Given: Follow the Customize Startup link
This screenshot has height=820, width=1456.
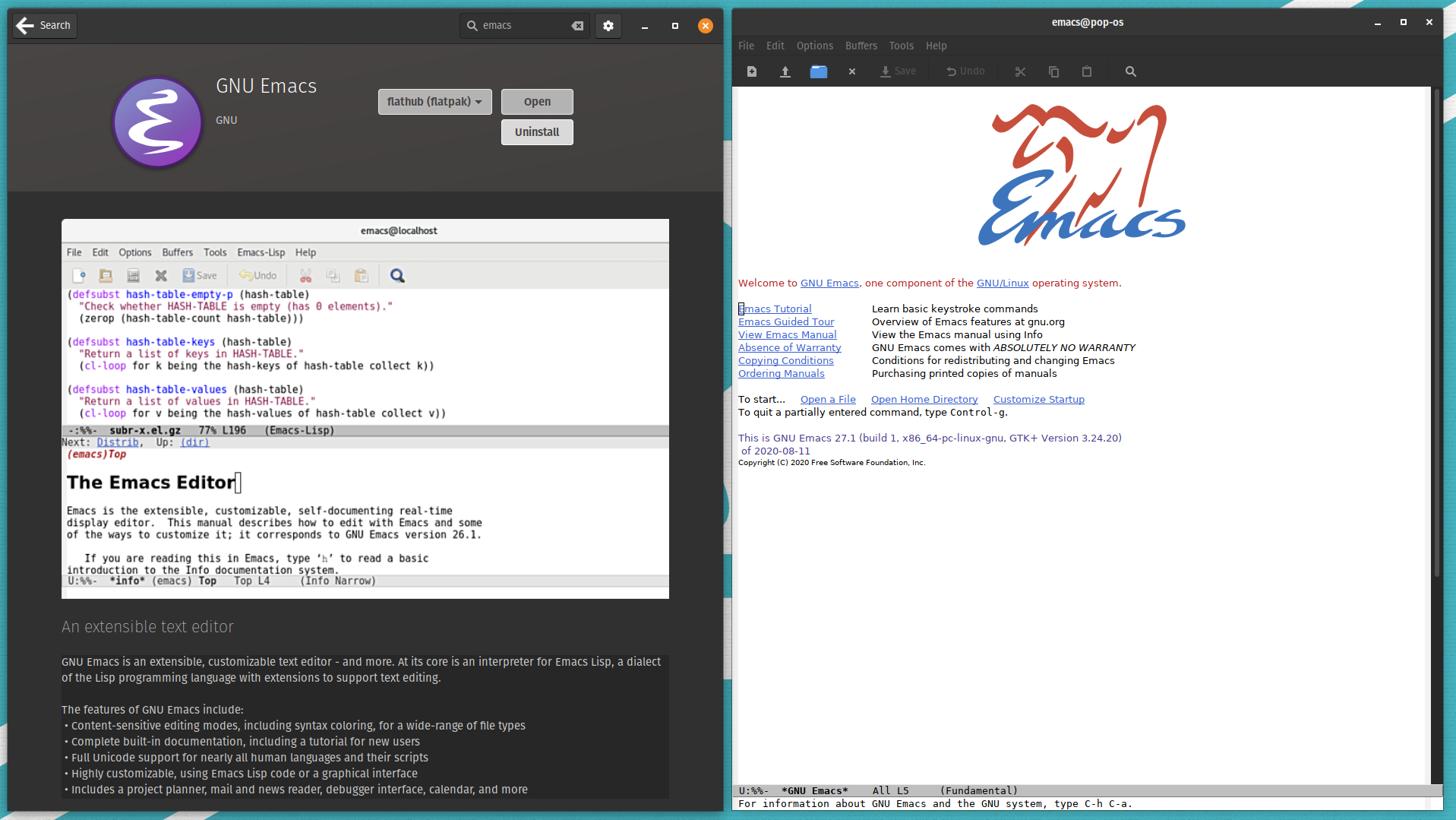Looking at the screenshot, I should [1038, 399].
